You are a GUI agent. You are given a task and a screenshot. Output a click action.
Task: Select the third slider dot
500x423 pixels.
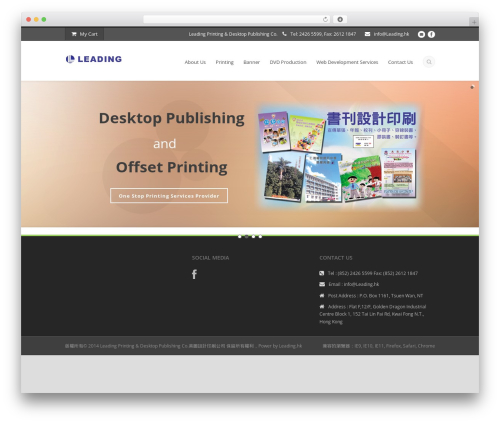pyautogui.click(x=254, y=236)
